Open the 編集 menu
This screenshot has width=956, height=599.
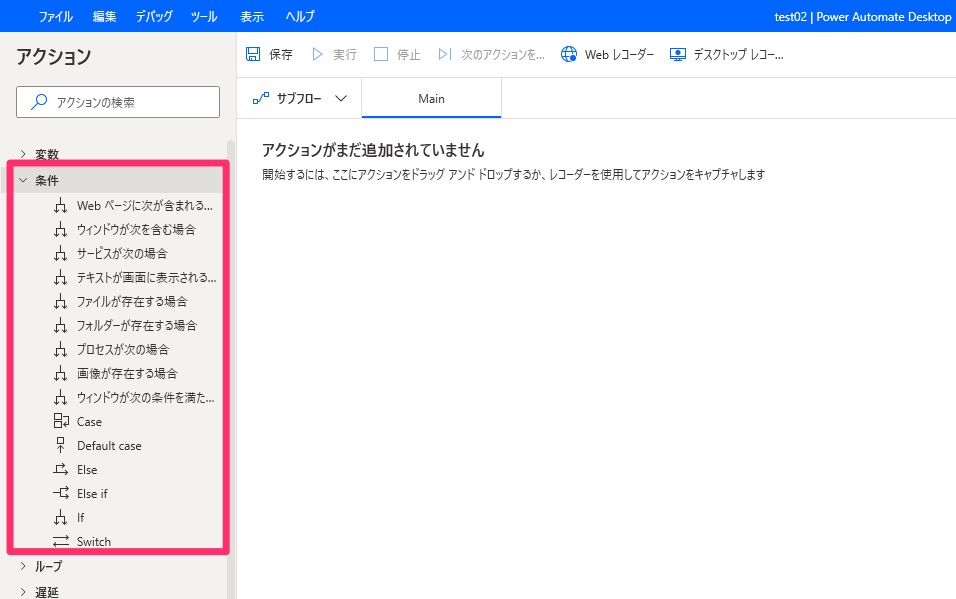pos(104,16)
